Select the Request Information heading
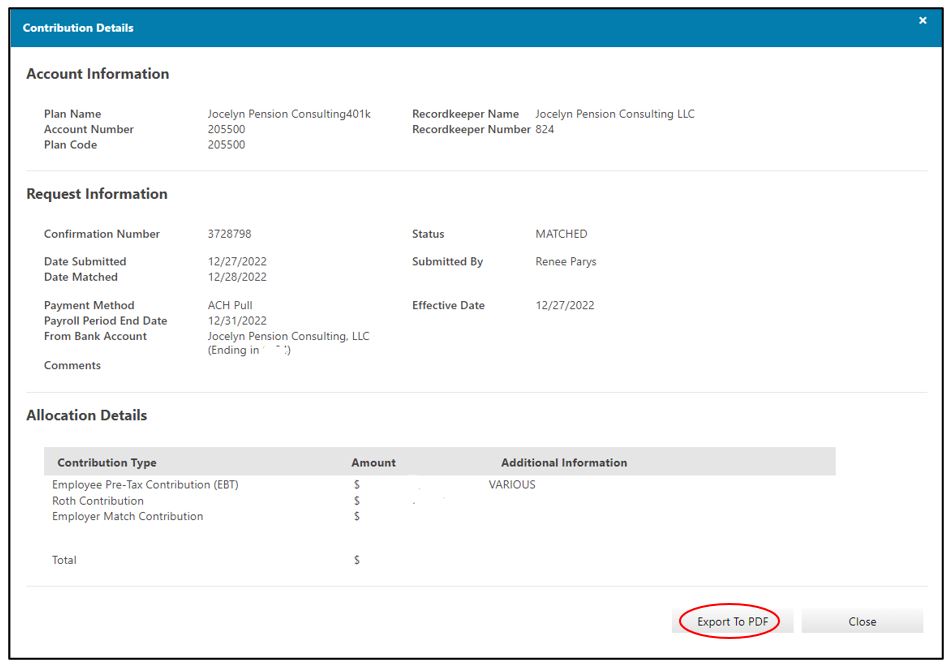The height and width of the screenshot is (669, 951). tap(96, 194)
